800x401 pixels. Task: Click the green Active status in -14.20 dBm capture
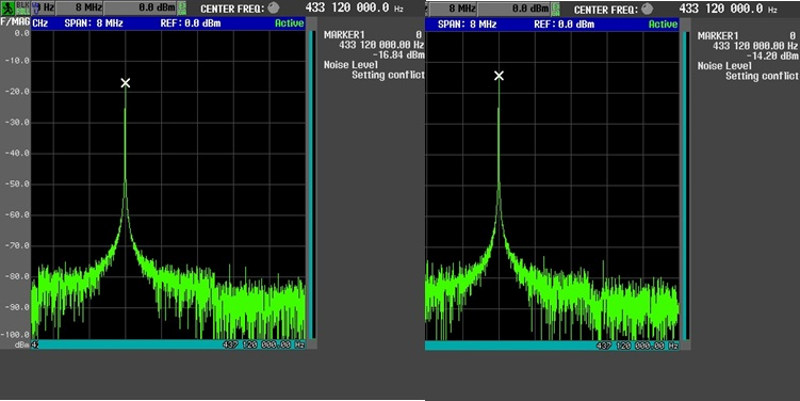(663, 24)
